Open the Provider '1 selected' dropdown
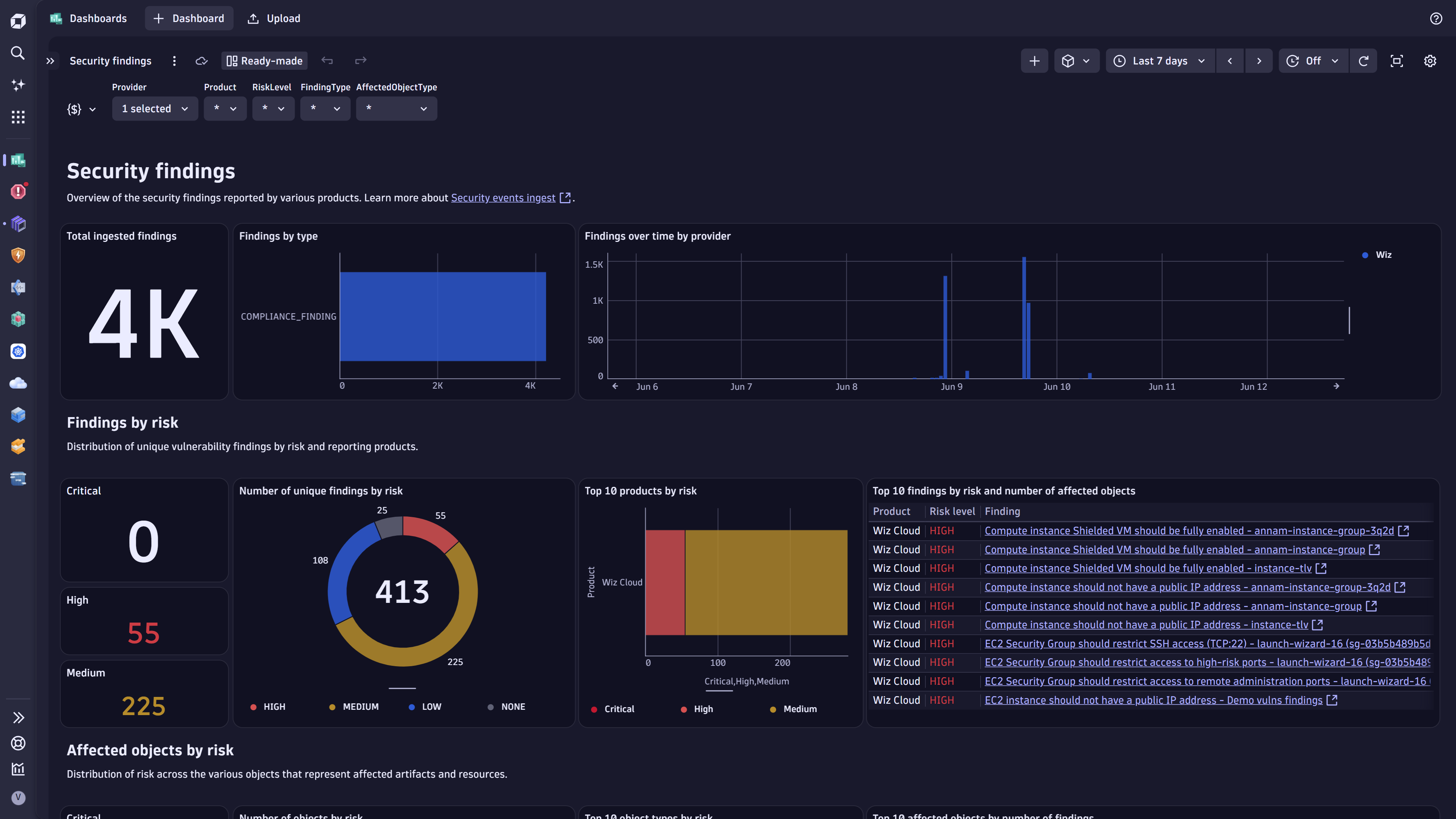This screenshot has width=1456, height=819. [x=155, y=108]
